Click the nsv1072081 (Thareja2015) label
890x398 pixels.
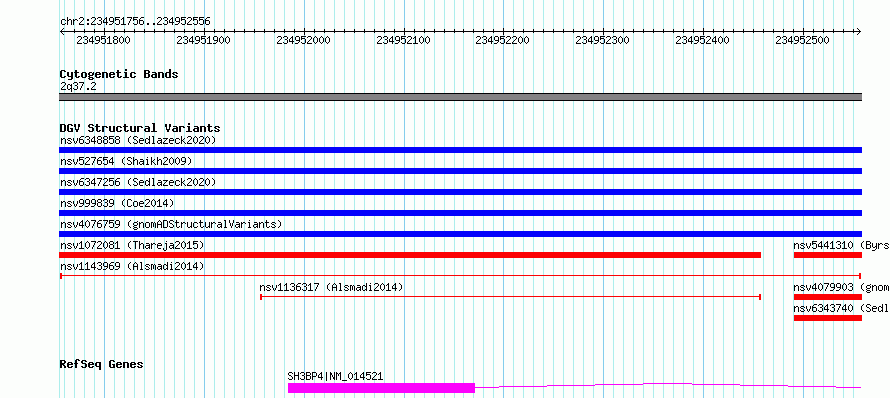click(x=132, y=245)
